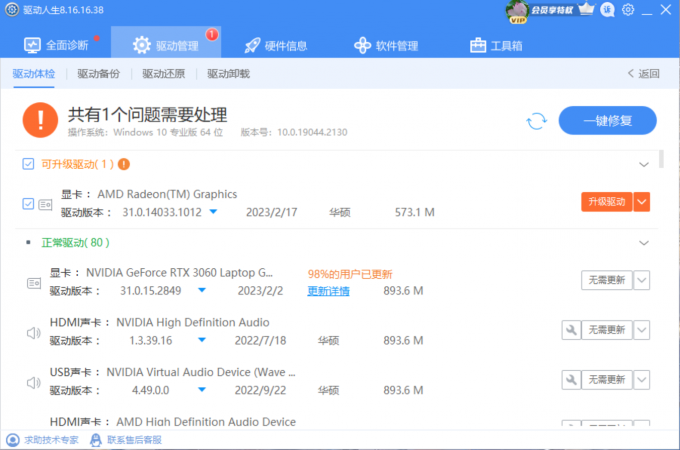The height and width of the screenshot is (450, 680).
Task: Click the 全面诊断 monitor icon
Action: tap(32, 45)
